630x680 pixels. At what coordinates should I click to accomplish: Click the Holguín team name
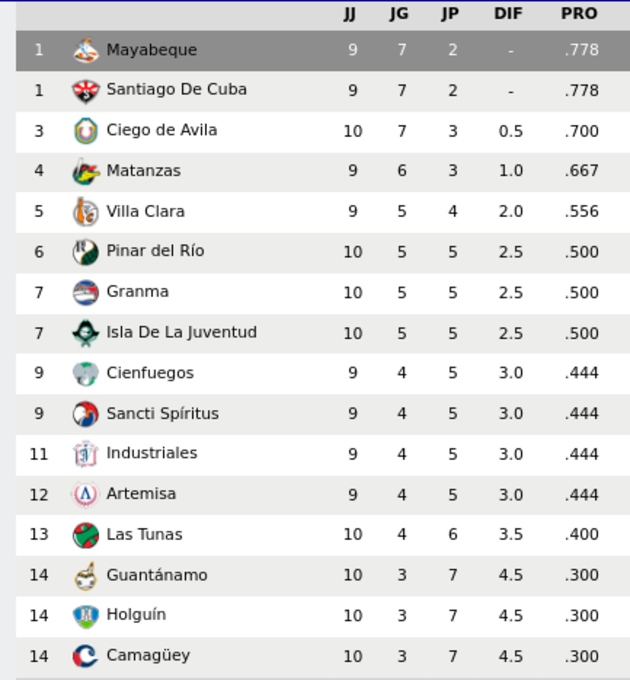[x=136, y=615]
